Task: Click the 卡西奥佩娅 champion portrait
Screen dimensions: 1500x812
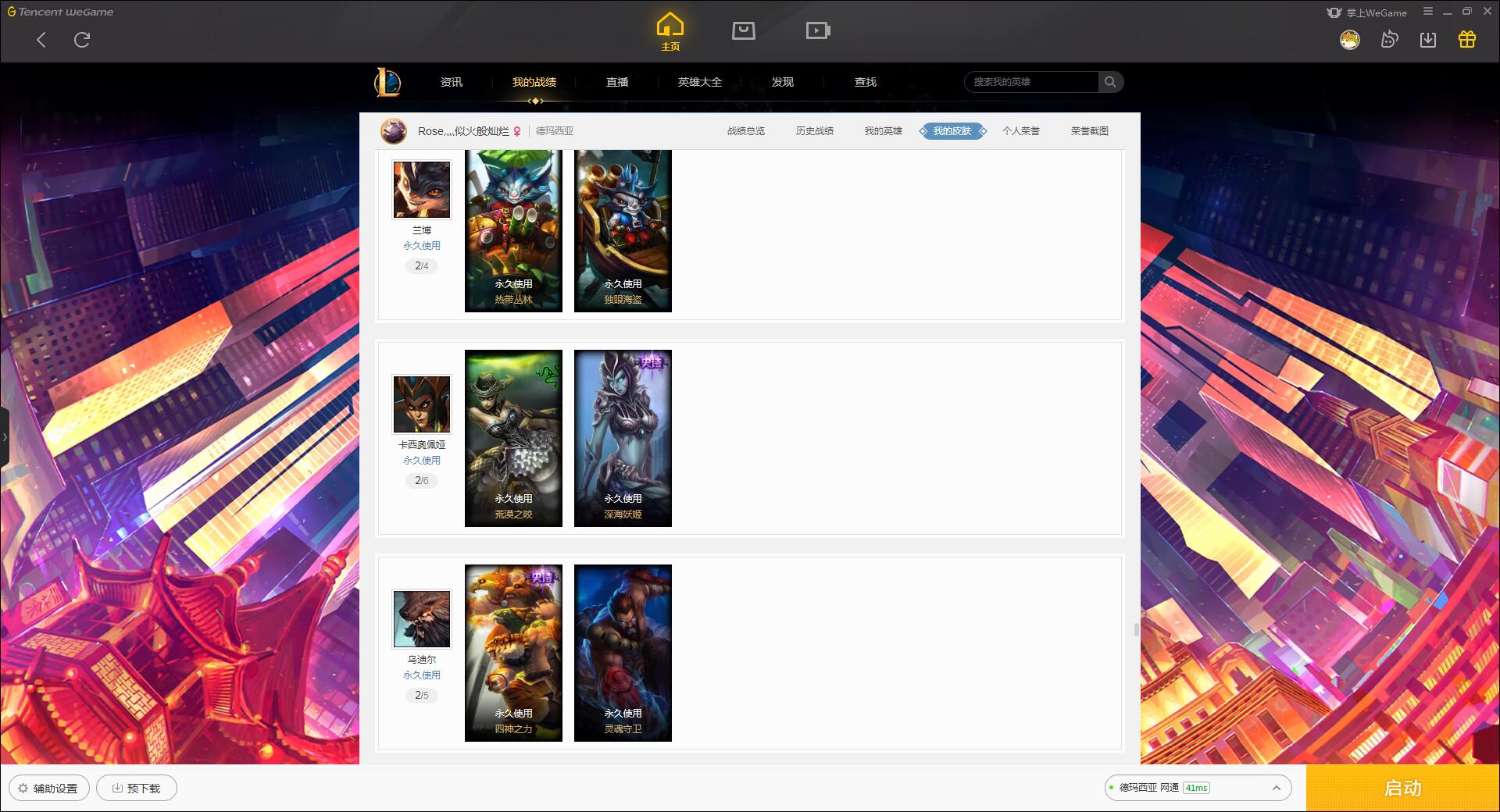Action: point(422,404)
